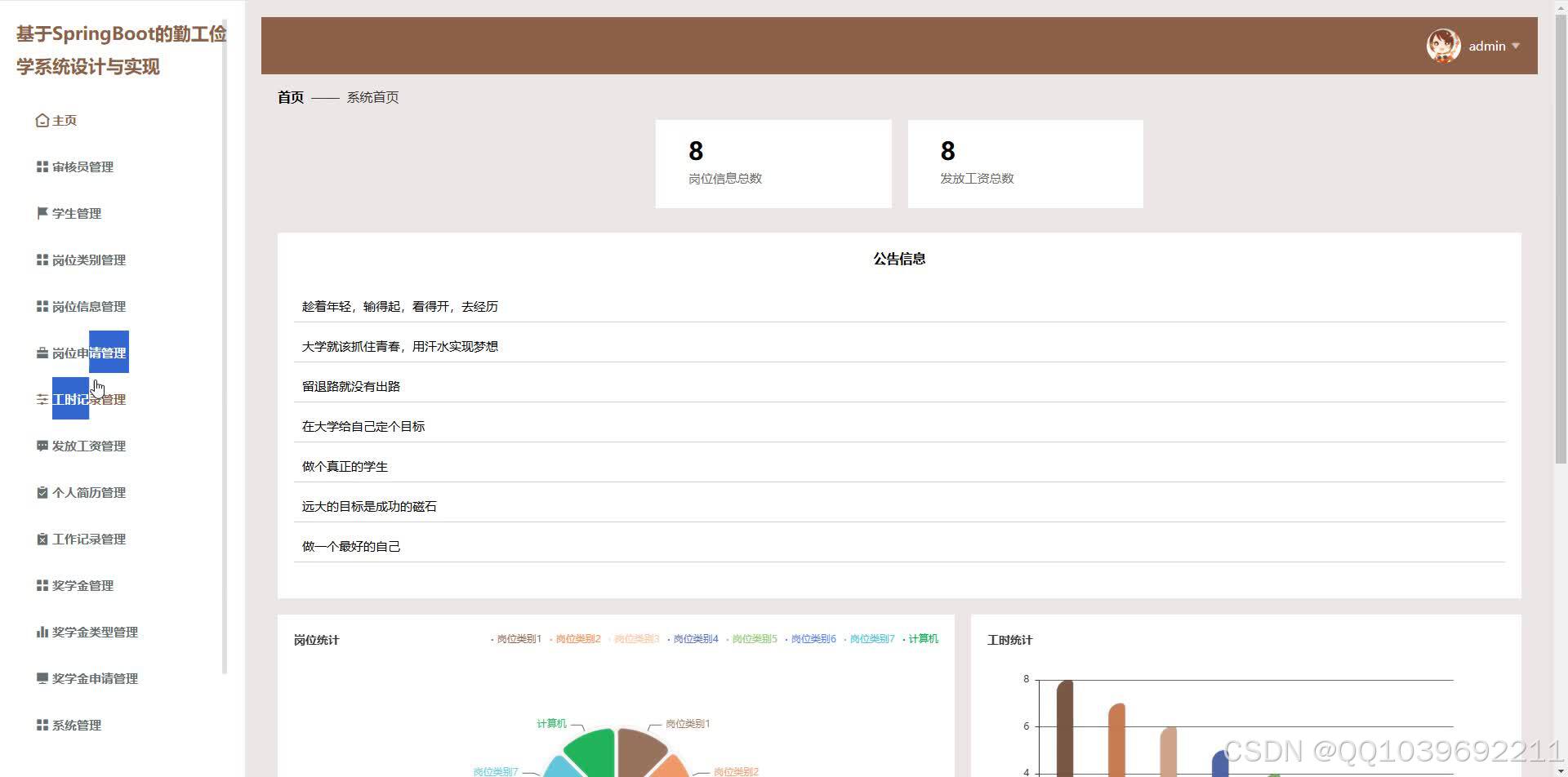The height and width of the screenshot is (777, 1568).
Task: Click the monitor icon beside 奖学金申请管理
Action: (42, 679)
